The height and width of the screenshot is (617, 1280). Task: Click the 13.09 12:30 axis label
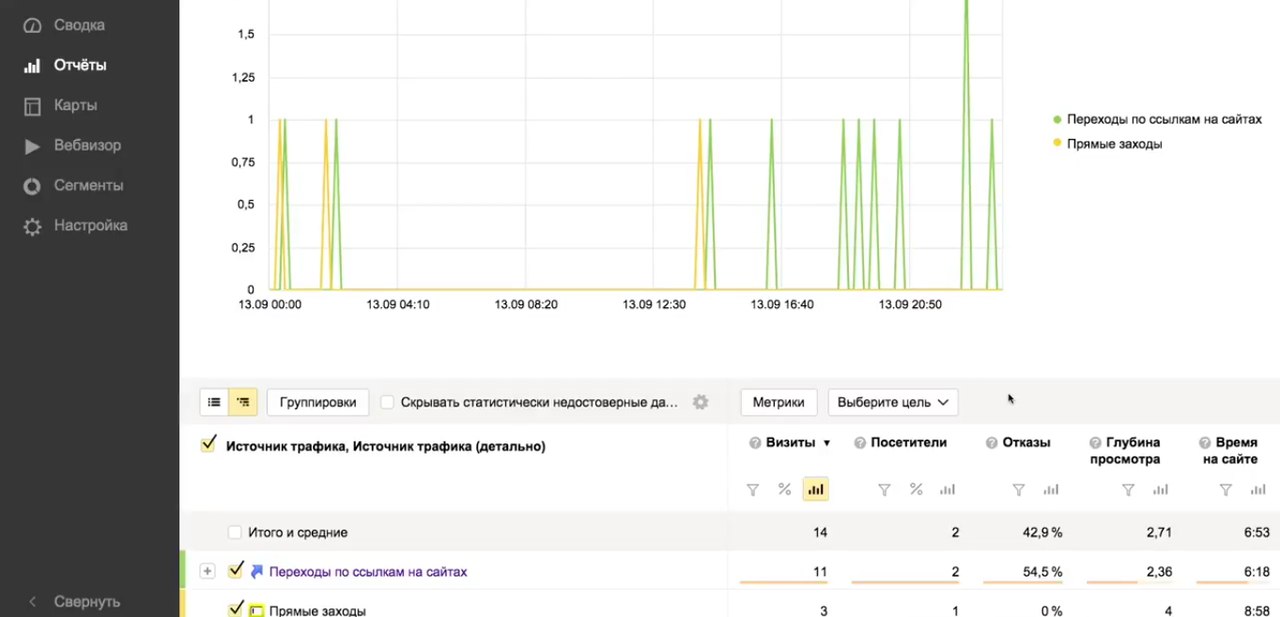pos(654,304)
